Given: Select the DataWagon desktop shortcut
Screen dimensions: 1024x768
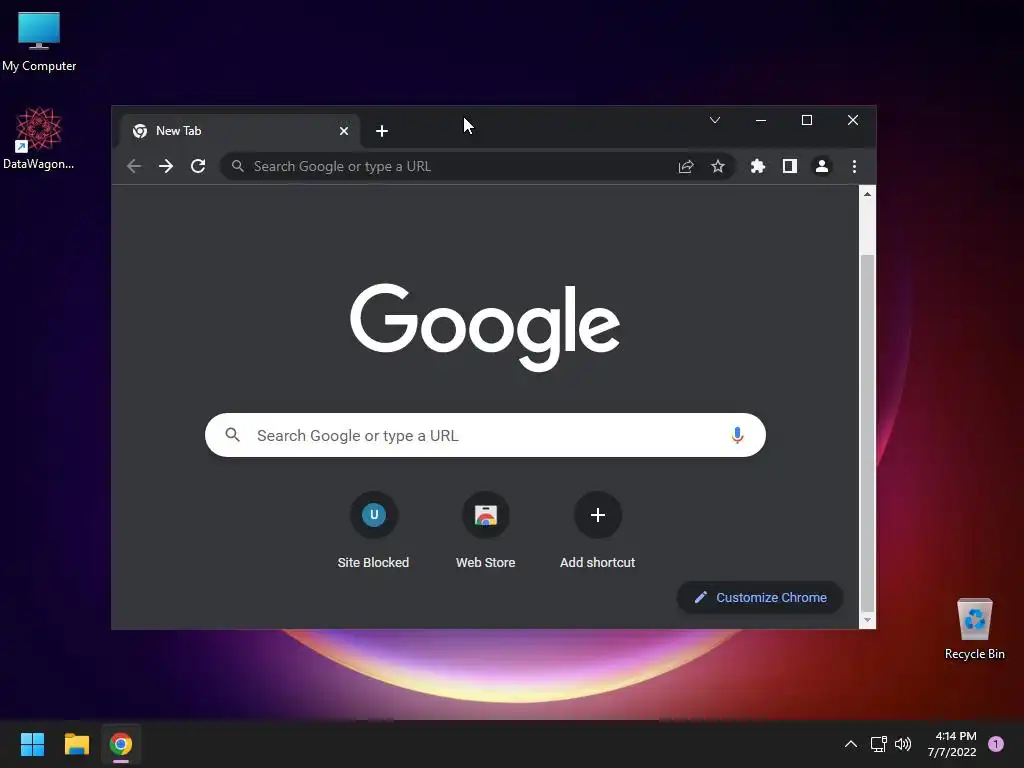Looking at the screenshot, I should pyautogui.click(x=39, y=138).
